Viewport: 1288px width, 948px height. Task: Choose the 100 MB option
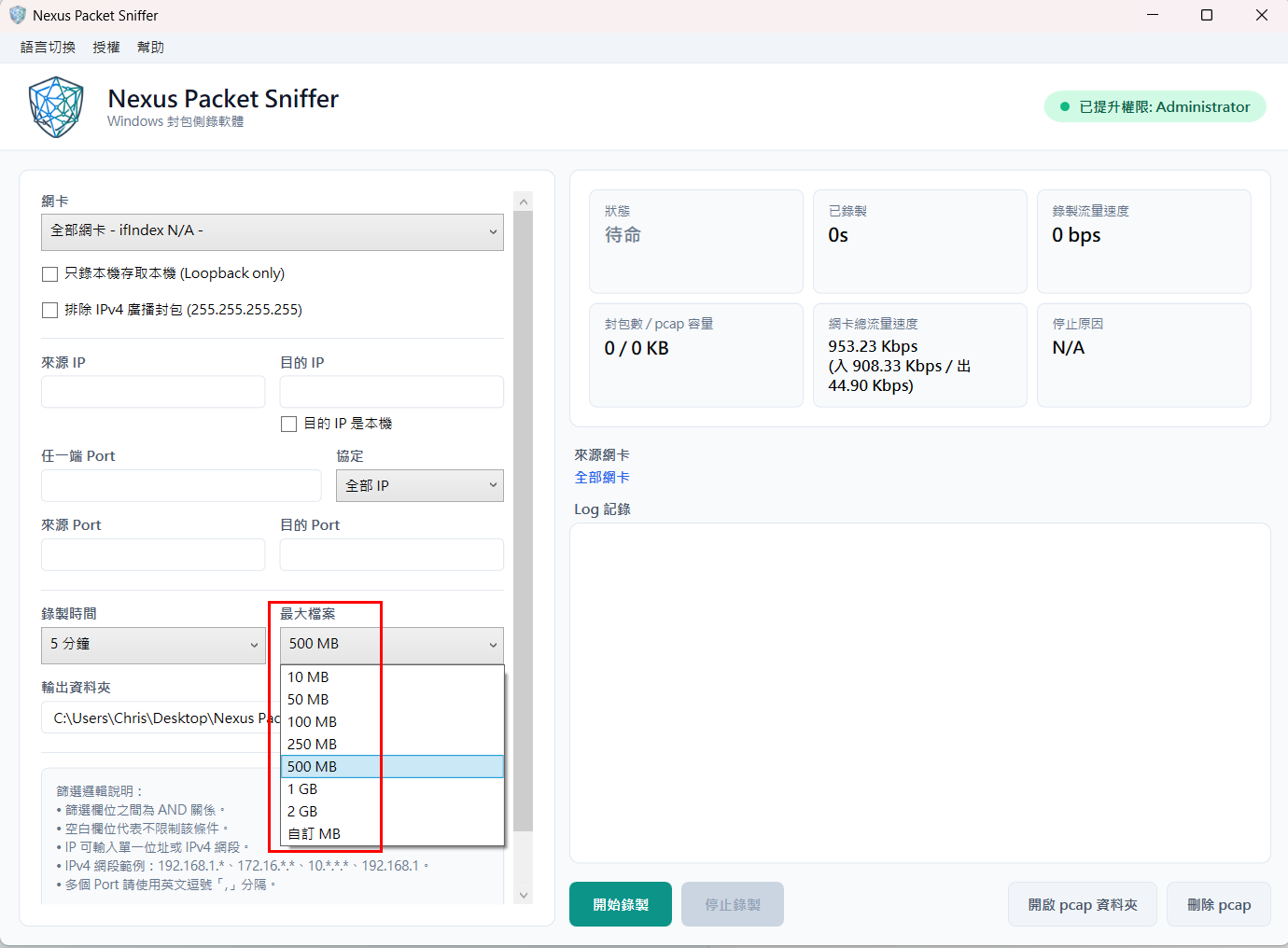click(392, 722)
